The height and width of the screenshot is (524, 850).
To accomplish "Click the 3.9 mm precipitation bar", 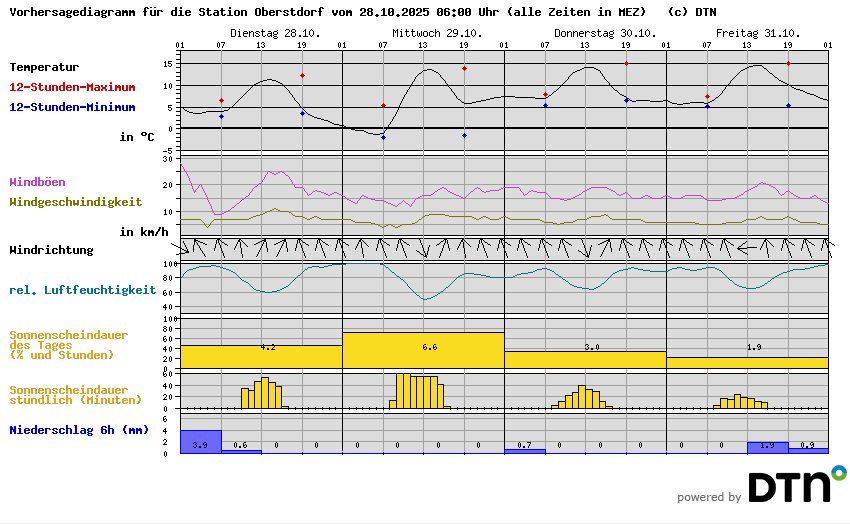I will click(x=200, y=442).
